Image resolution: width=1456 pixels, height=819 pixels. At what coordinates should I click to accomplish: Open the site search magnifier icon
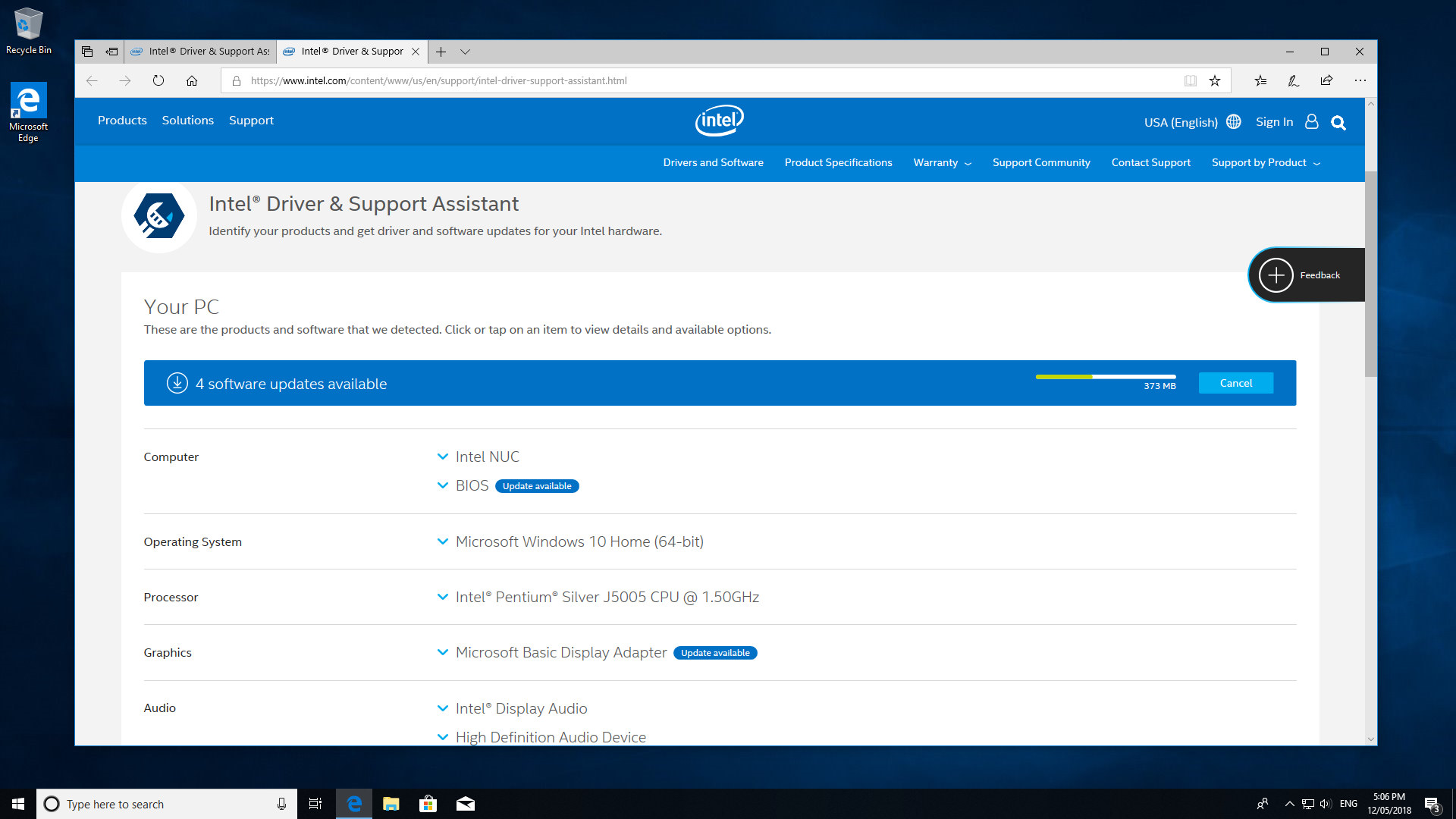point(1338,123)
